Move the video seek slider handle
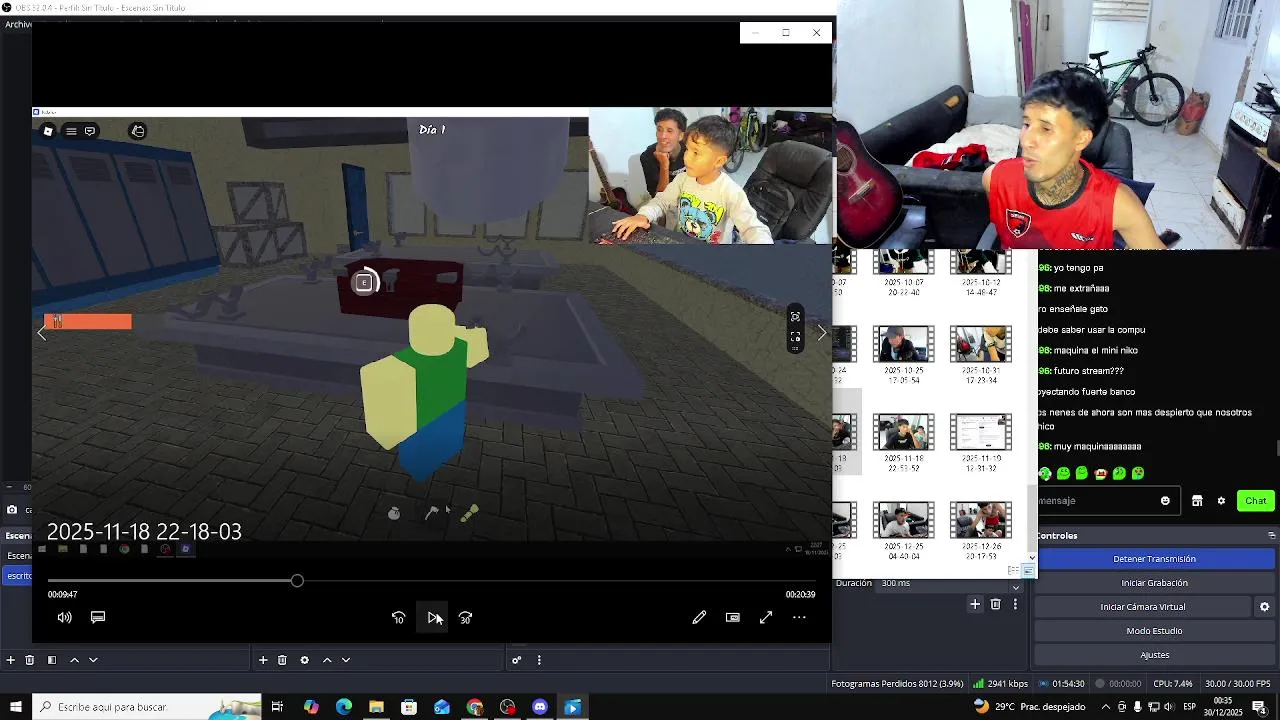Image resolution: width=1280 pixels, height=720 pixels. (297, 581)
